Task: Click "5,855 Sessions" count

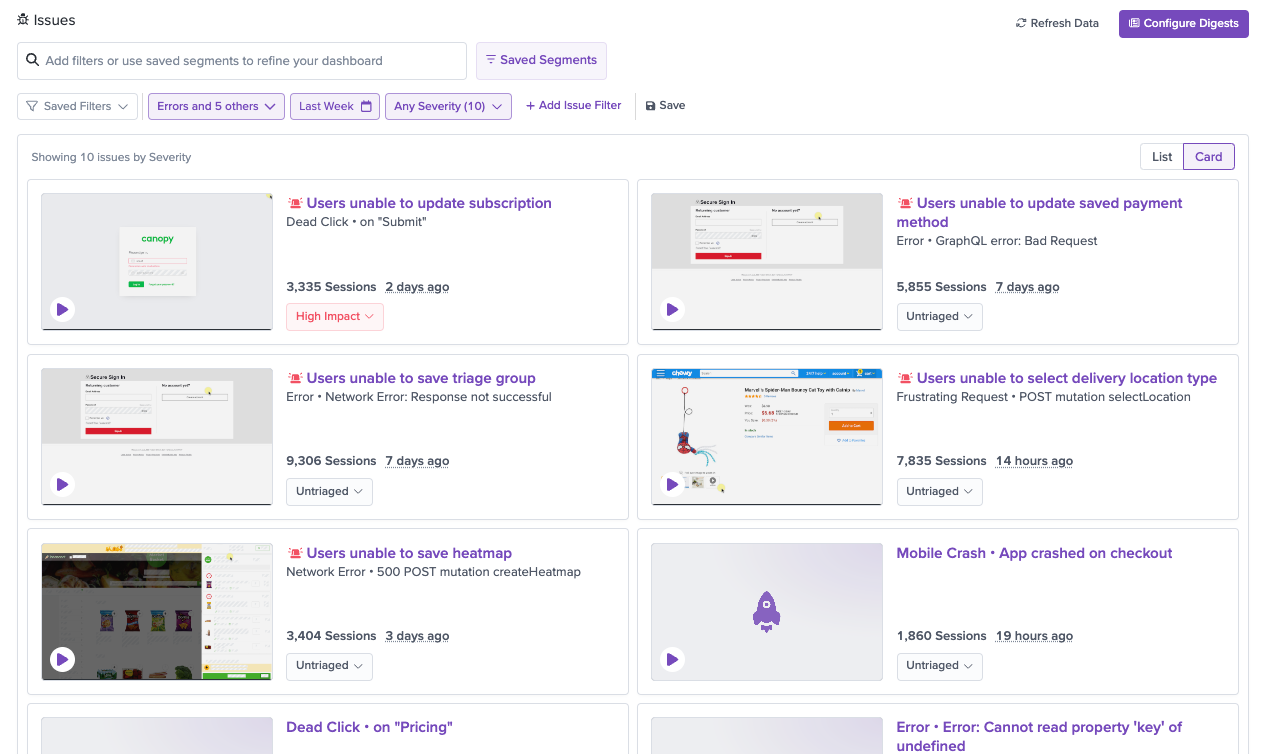Action: 942,287
